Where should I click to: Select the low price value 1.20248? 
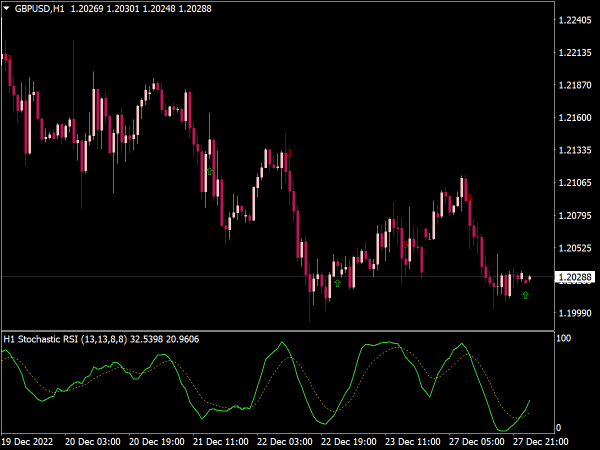pyautogui.click(x=159, y=8)
